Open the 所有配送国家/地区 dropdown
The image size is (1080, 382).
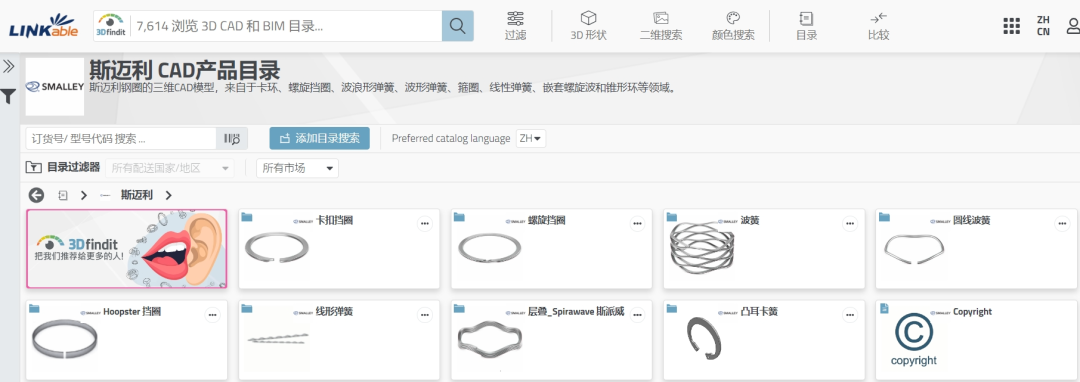pos(169,168)
